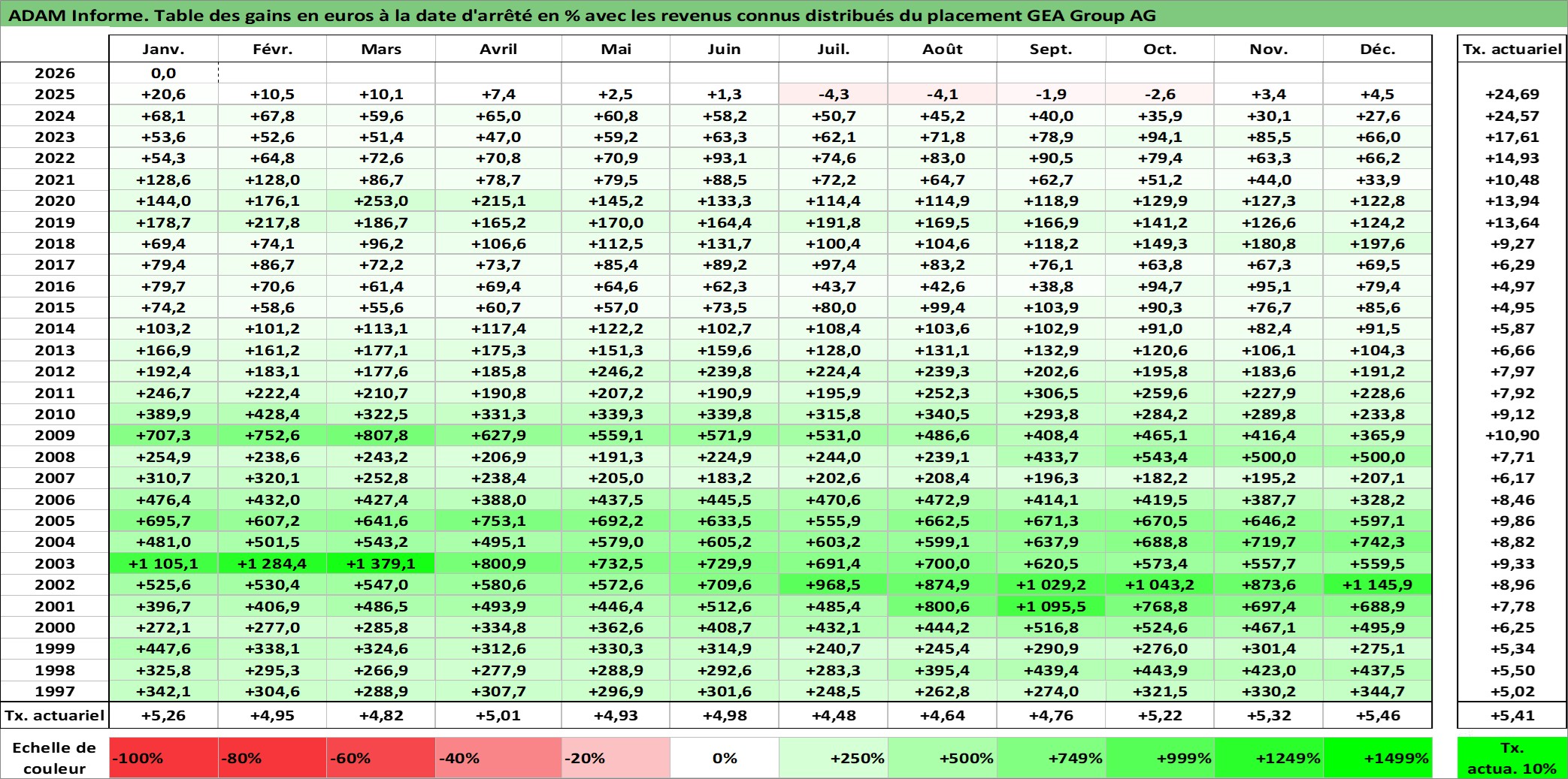This screenshot has width=1568, height=779.
Task: Click the +1 379,1 cell in 2003
Action: [x=381, y=563]
